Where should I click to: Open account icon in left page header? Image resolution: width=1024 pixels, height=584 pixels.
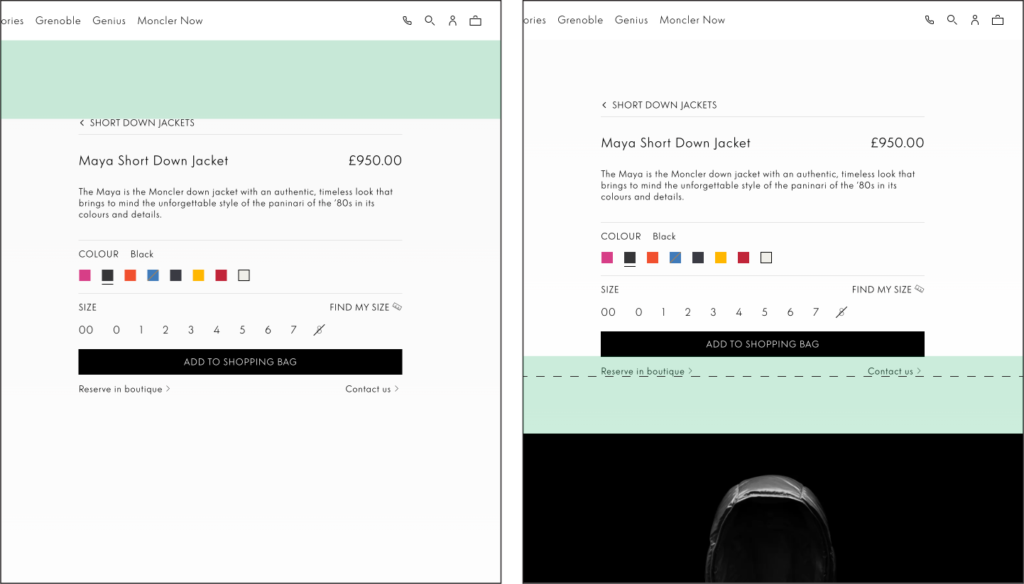point(453,20)
